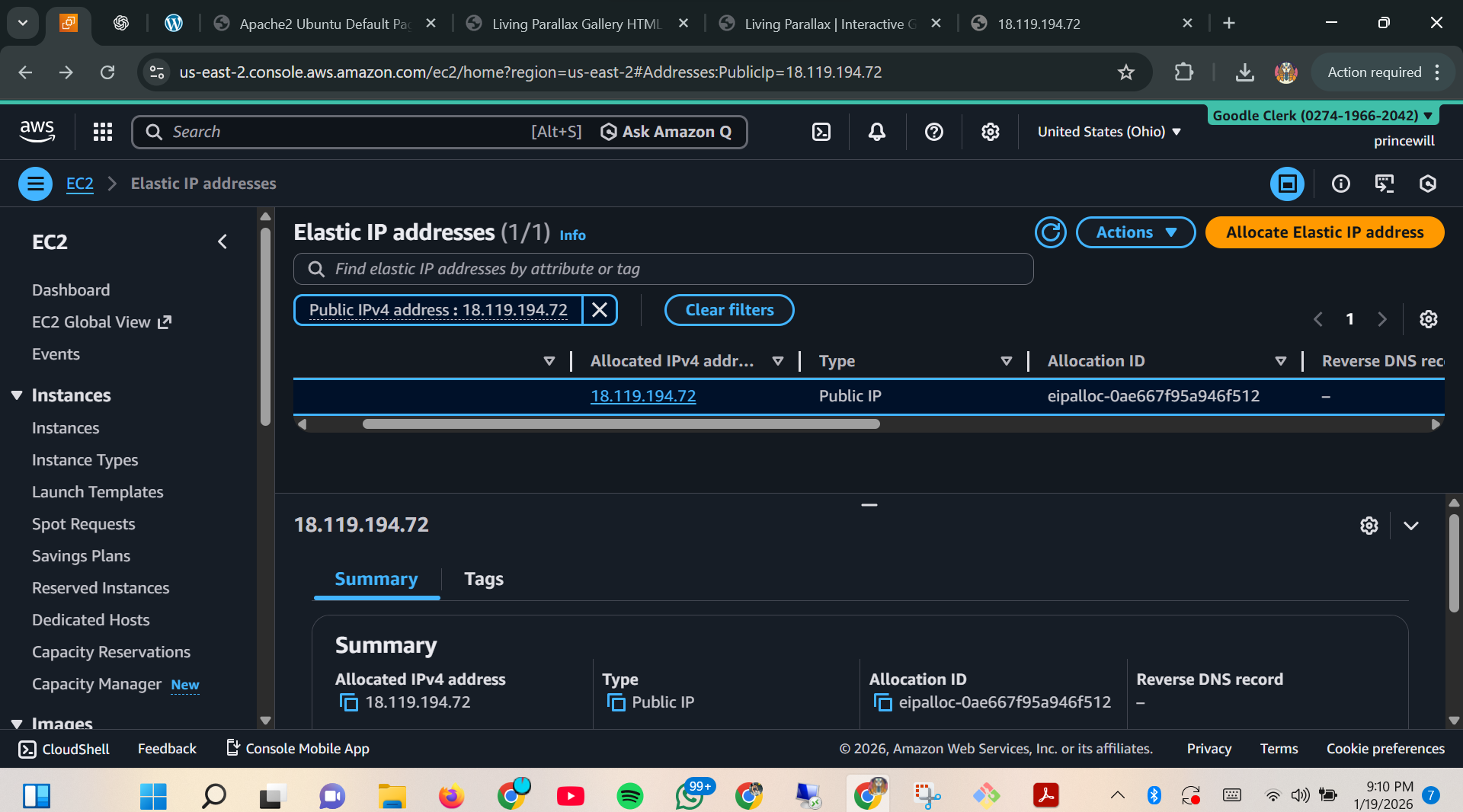Switch to Apache2 Ubuntu Default Page tab
Screen dimensions: 1463x812
point(325,24)
